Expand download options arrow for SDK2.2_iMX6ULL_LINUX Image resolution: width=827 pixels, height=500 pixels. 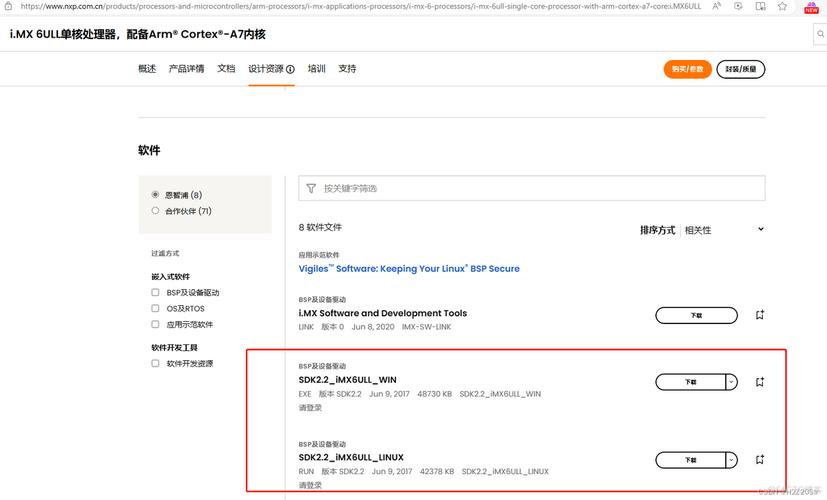coord(732,460)
